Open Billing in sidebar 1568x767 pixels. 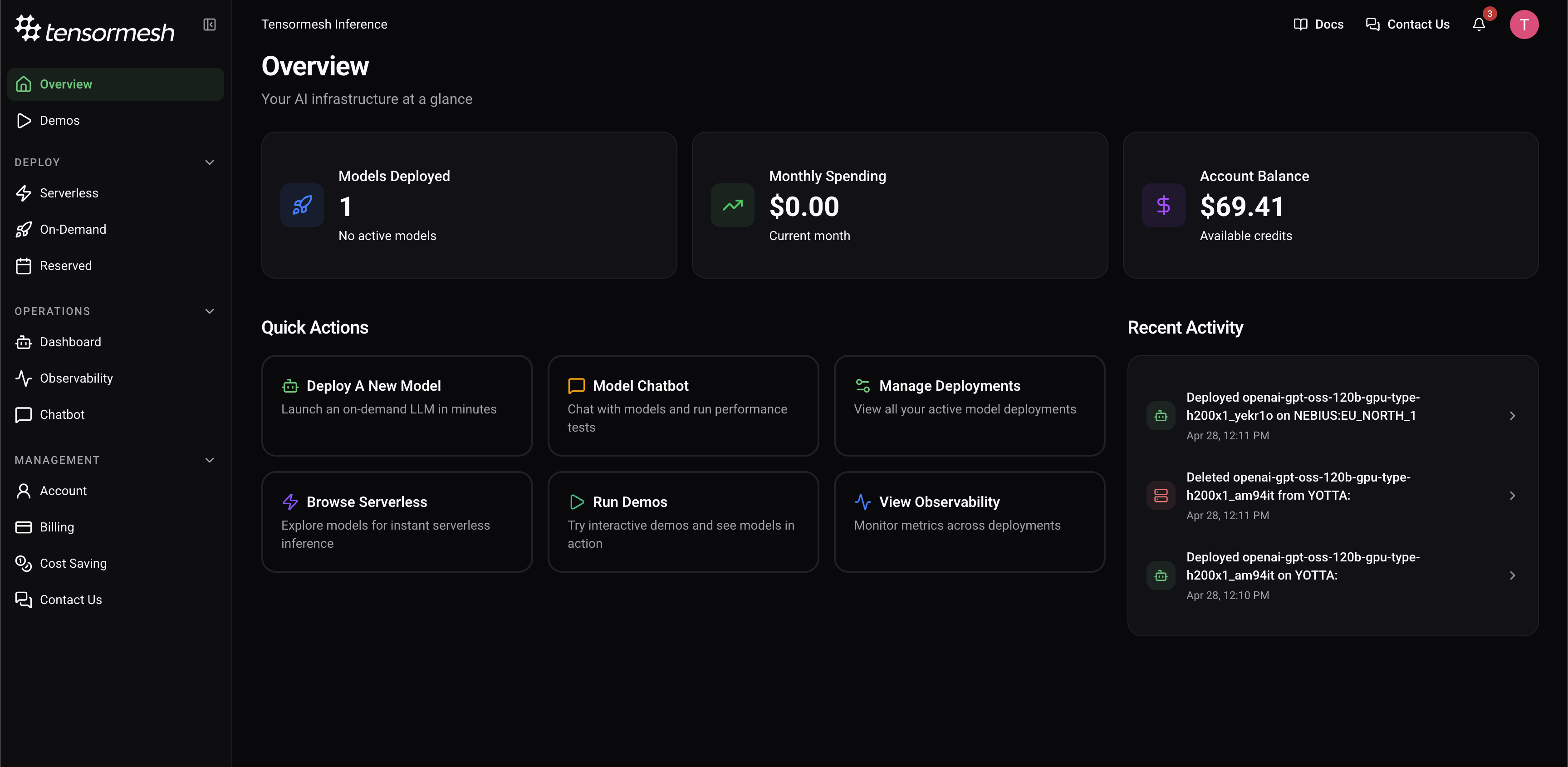tap(116, 527)
